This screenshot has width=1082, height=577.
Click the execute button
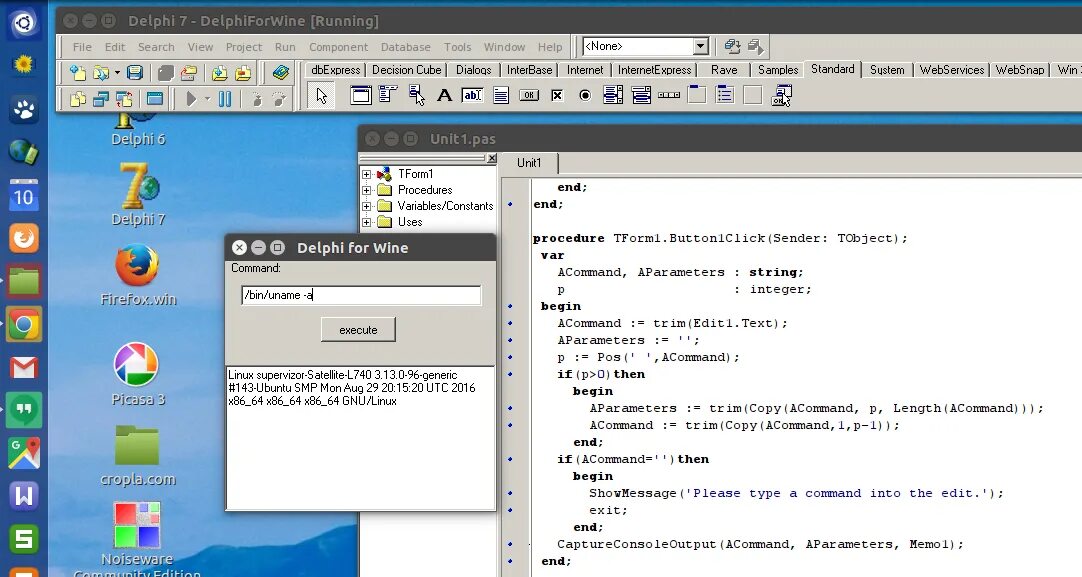[x=358, y=330]
